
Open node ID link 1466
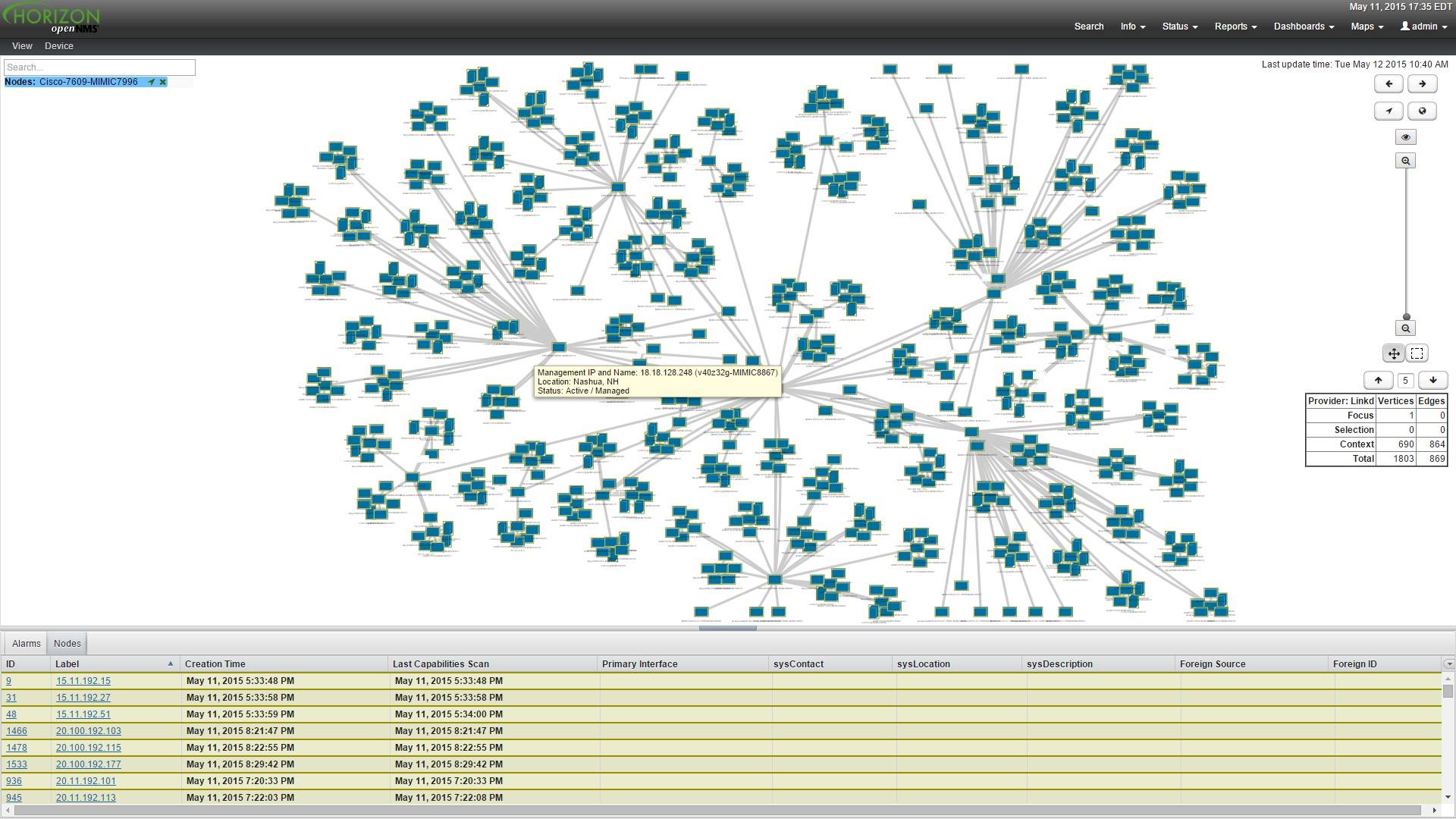point(17,731)
